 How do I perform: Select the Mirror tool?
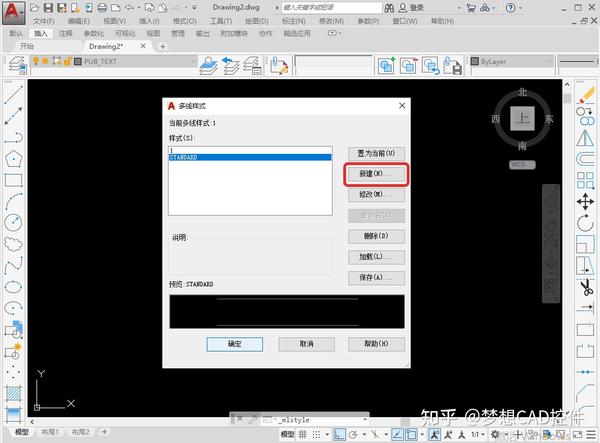pos(585,138)
